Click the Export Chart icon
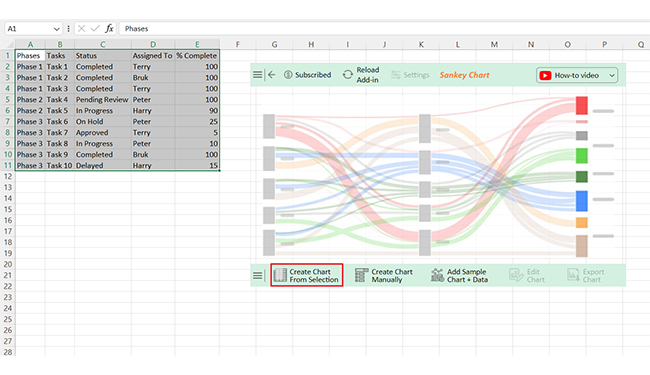The image size is (650, 375). [x=573, y=275]
